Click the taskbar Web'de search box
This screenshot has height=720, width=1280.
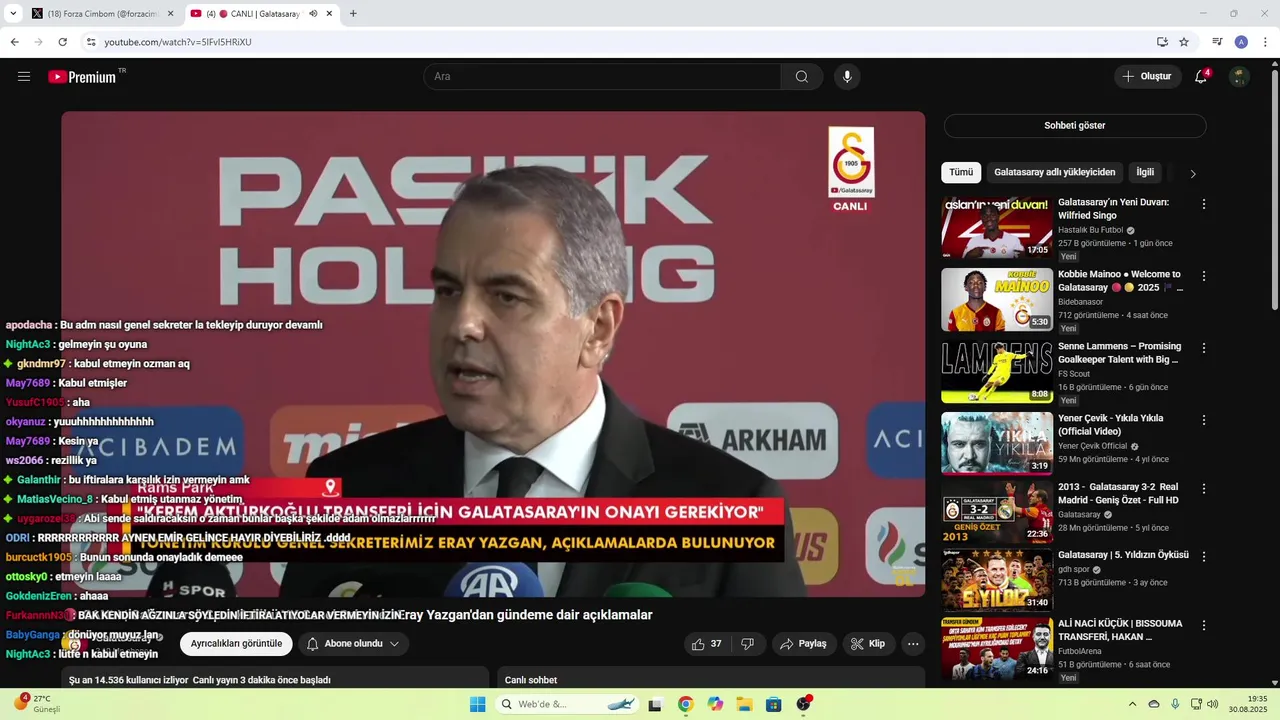click(x=567, y=704)
